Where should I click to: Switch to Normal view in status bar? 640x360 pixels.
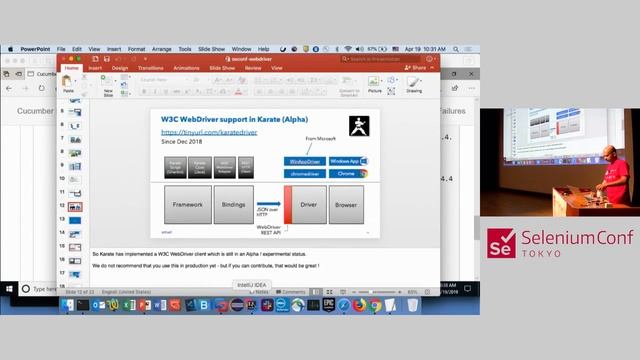(316, 292)
